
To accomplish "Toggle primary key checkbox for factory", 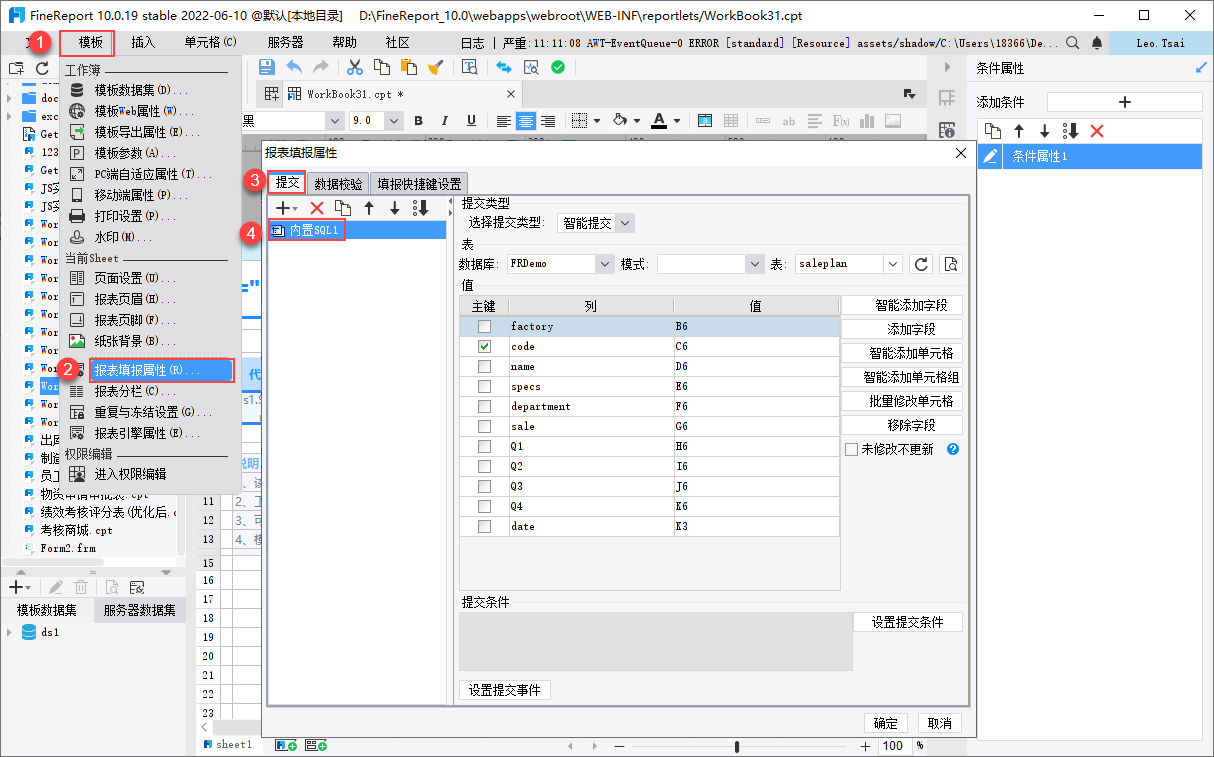I will point(485,326).
